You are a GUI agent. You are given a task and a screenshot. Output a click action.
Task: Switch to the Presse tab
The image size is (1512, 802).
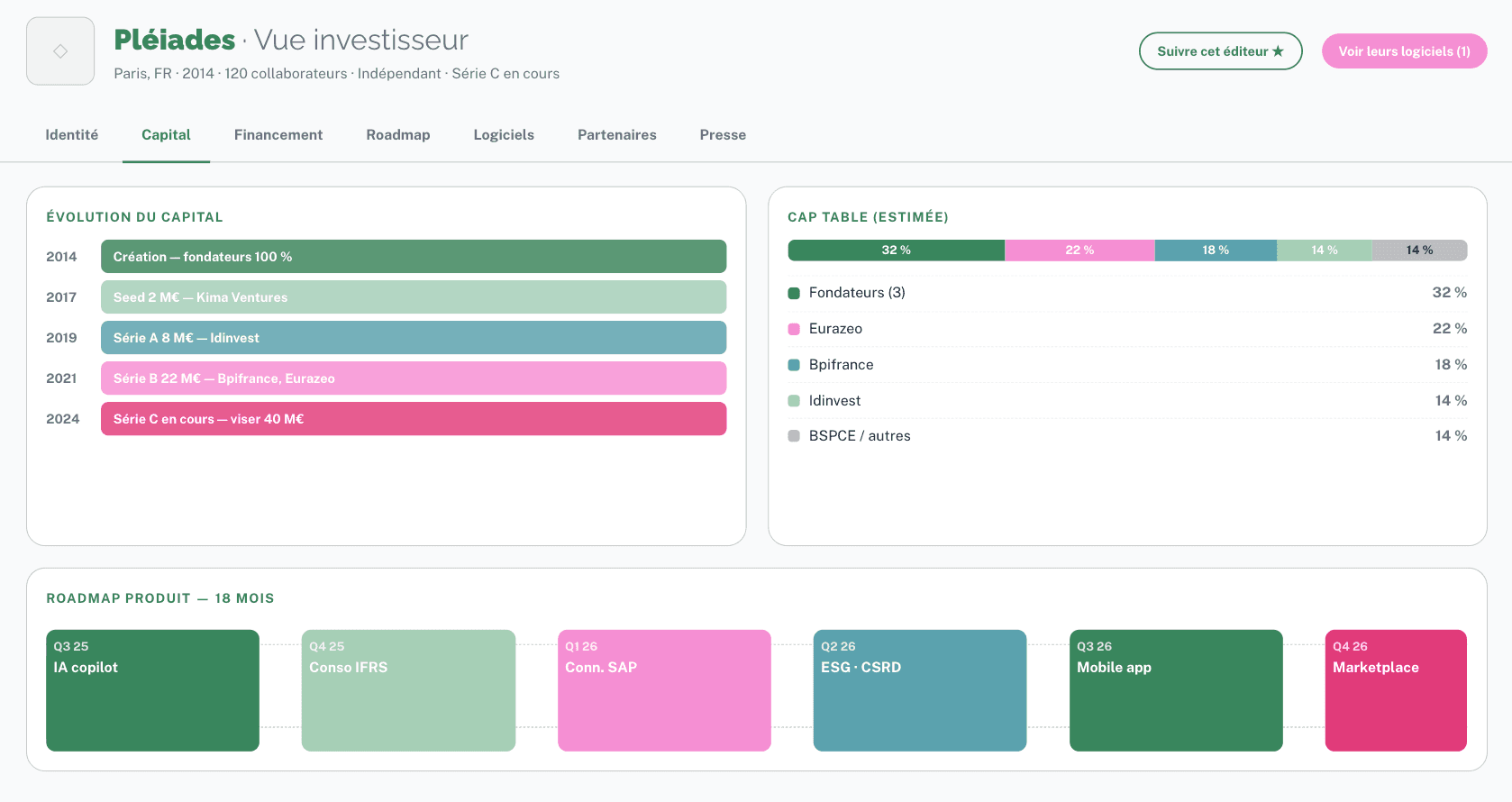click(x=723, y=135)
